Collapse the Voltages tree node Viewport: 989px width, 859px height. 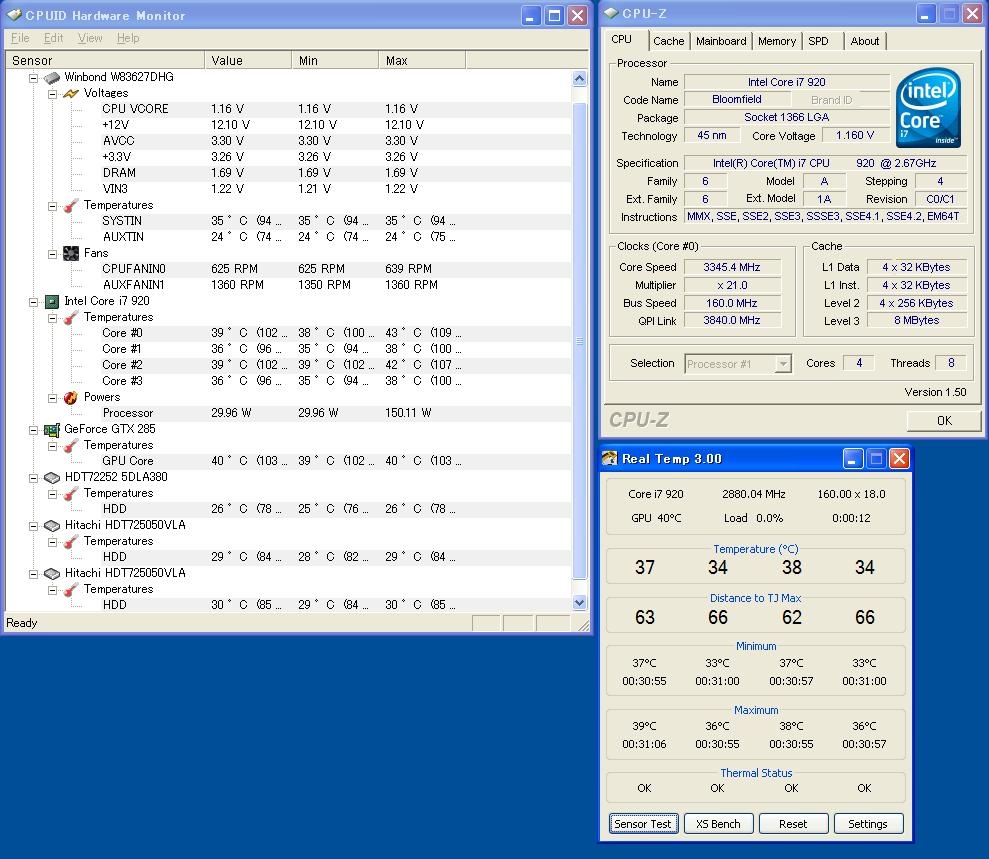[x=53, y=94]
